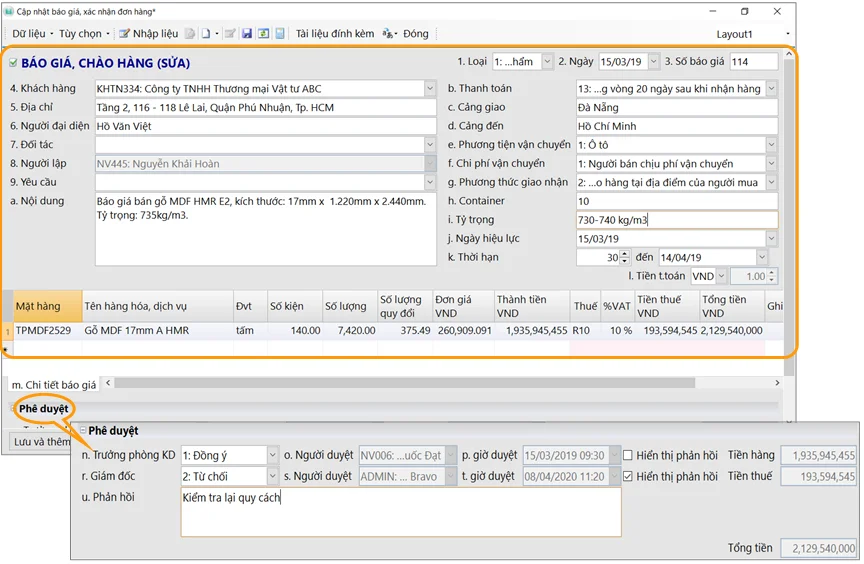Click the Nhập liệu data entry icon
864x564 pixels.
tap(125, 34)
